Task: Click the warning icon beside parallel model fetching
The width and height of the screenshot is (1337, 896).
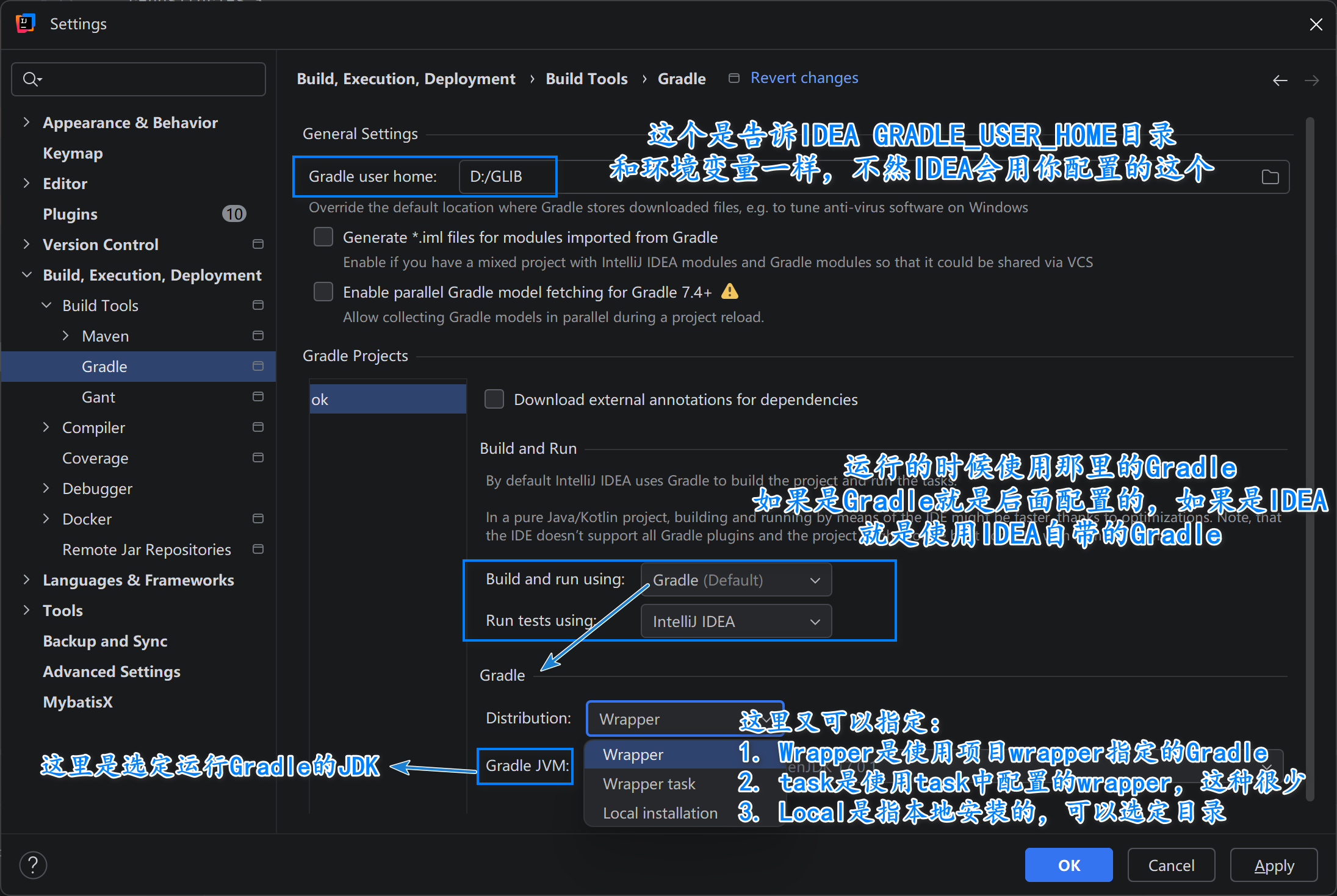Action: tap(729, 292)
